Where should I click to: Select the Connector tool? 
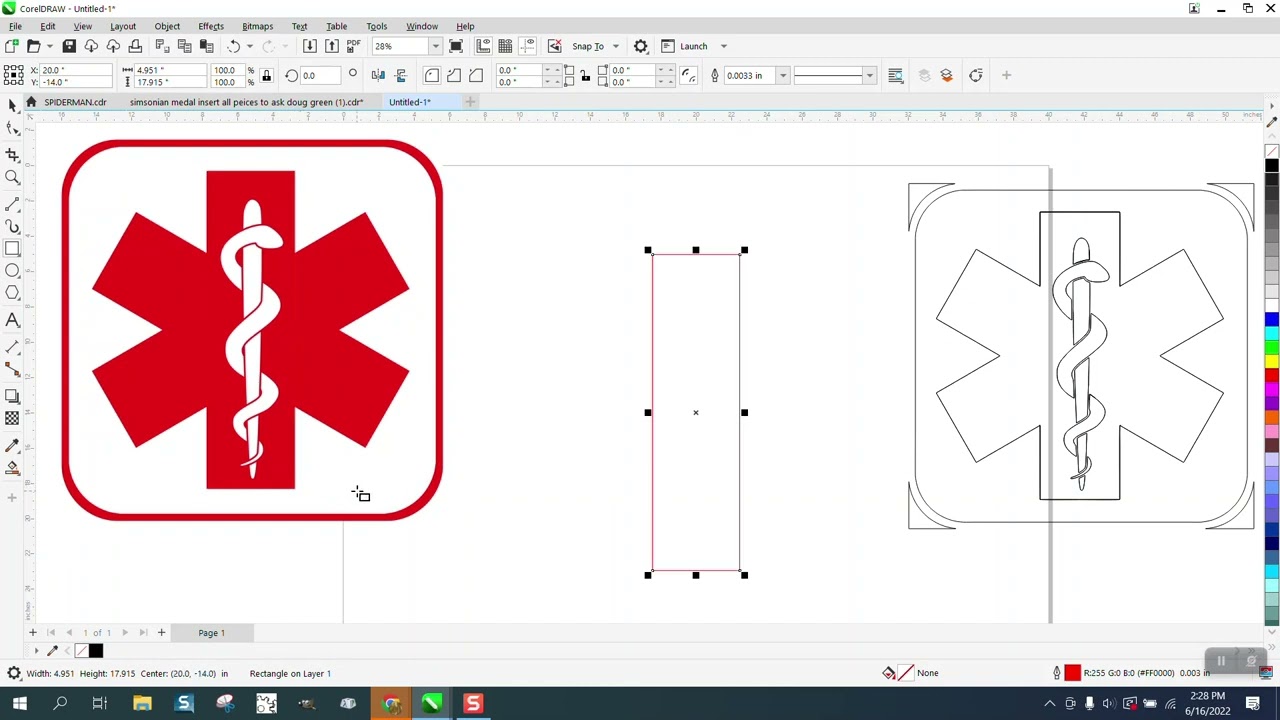click(x=12, y=369)
